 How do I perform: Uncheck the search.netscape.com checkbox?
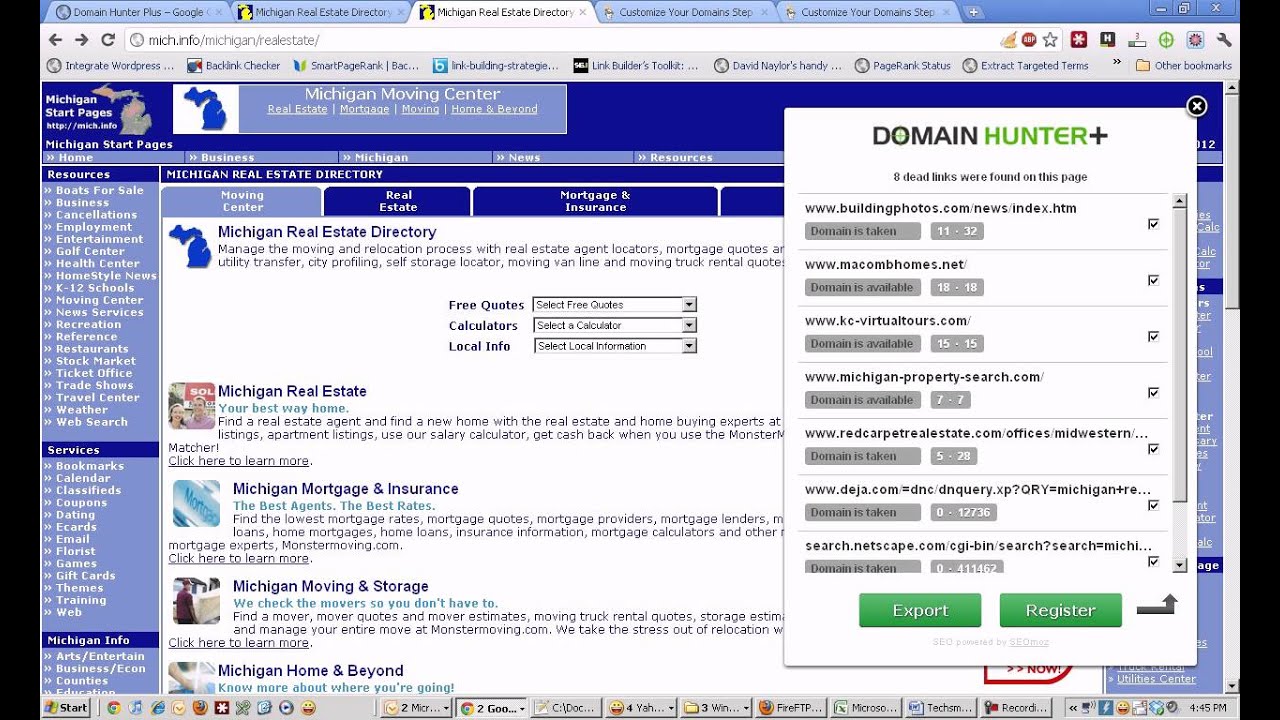[x=1153, y=561]
